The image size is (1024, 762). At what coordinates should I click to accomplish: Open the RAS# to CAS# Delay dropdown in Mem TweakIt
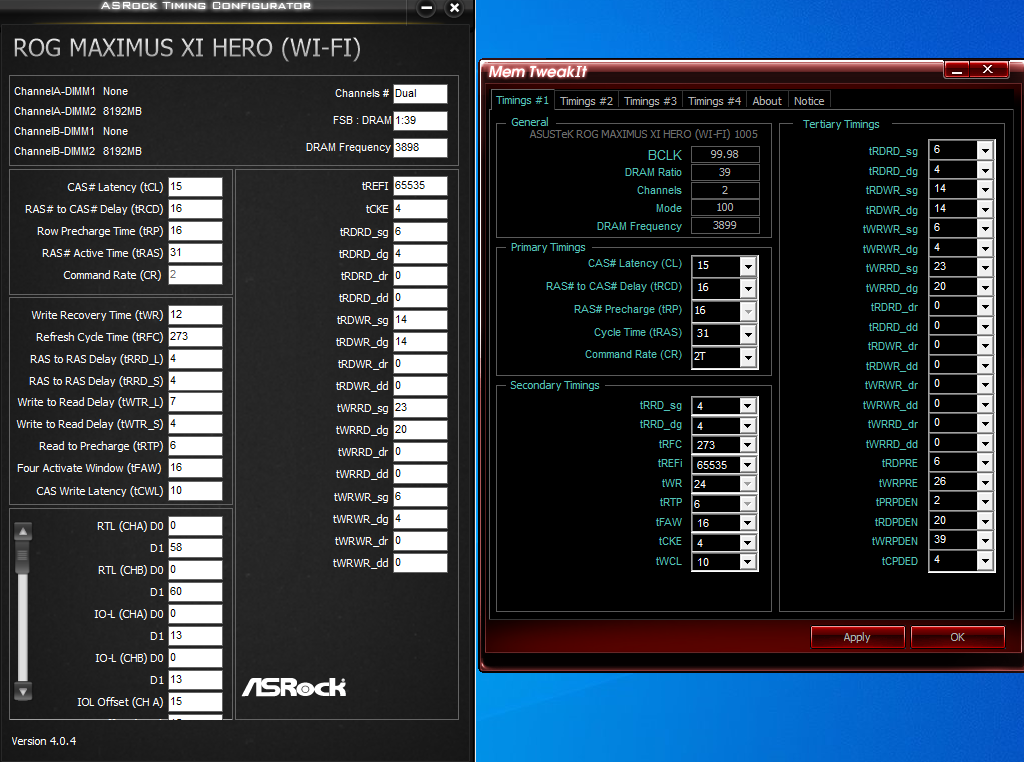pos(748,288)
